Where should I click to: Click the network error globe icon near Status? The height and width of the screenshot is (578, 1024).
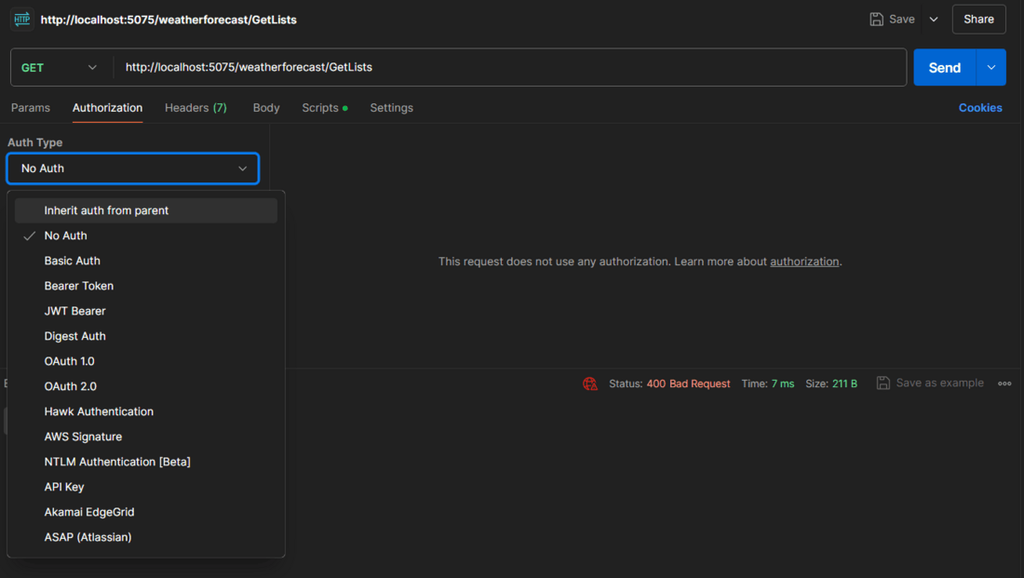pos(590,384)
